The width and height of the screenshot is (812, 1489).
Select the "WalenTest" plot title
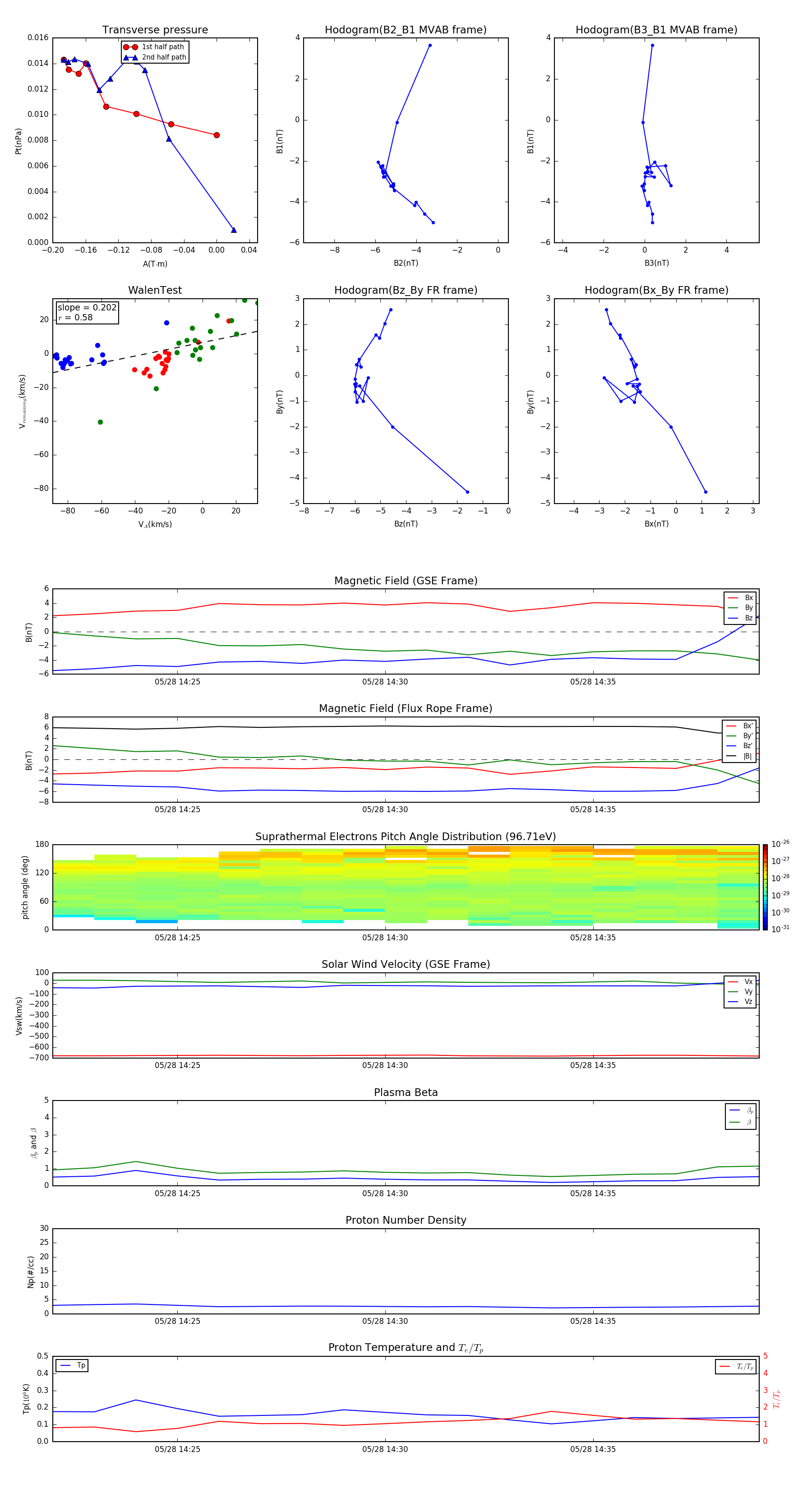[x=155, y=290]
